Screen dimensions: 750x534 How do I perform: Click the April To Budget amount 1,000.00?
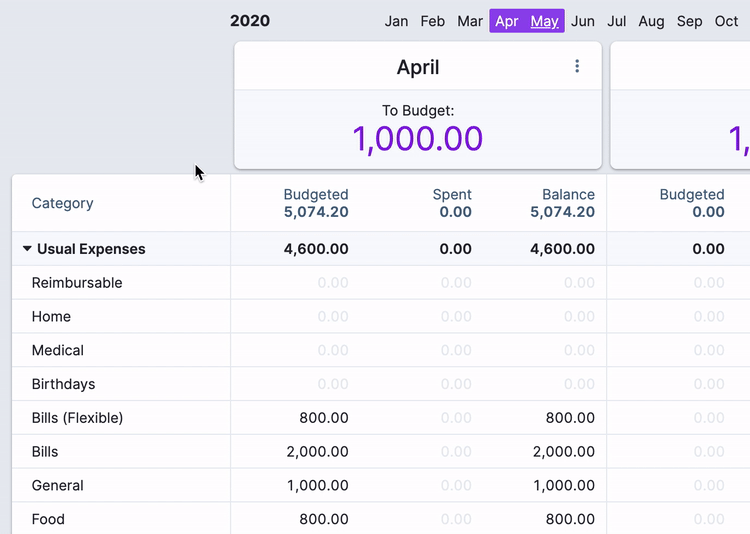[418, 139]
